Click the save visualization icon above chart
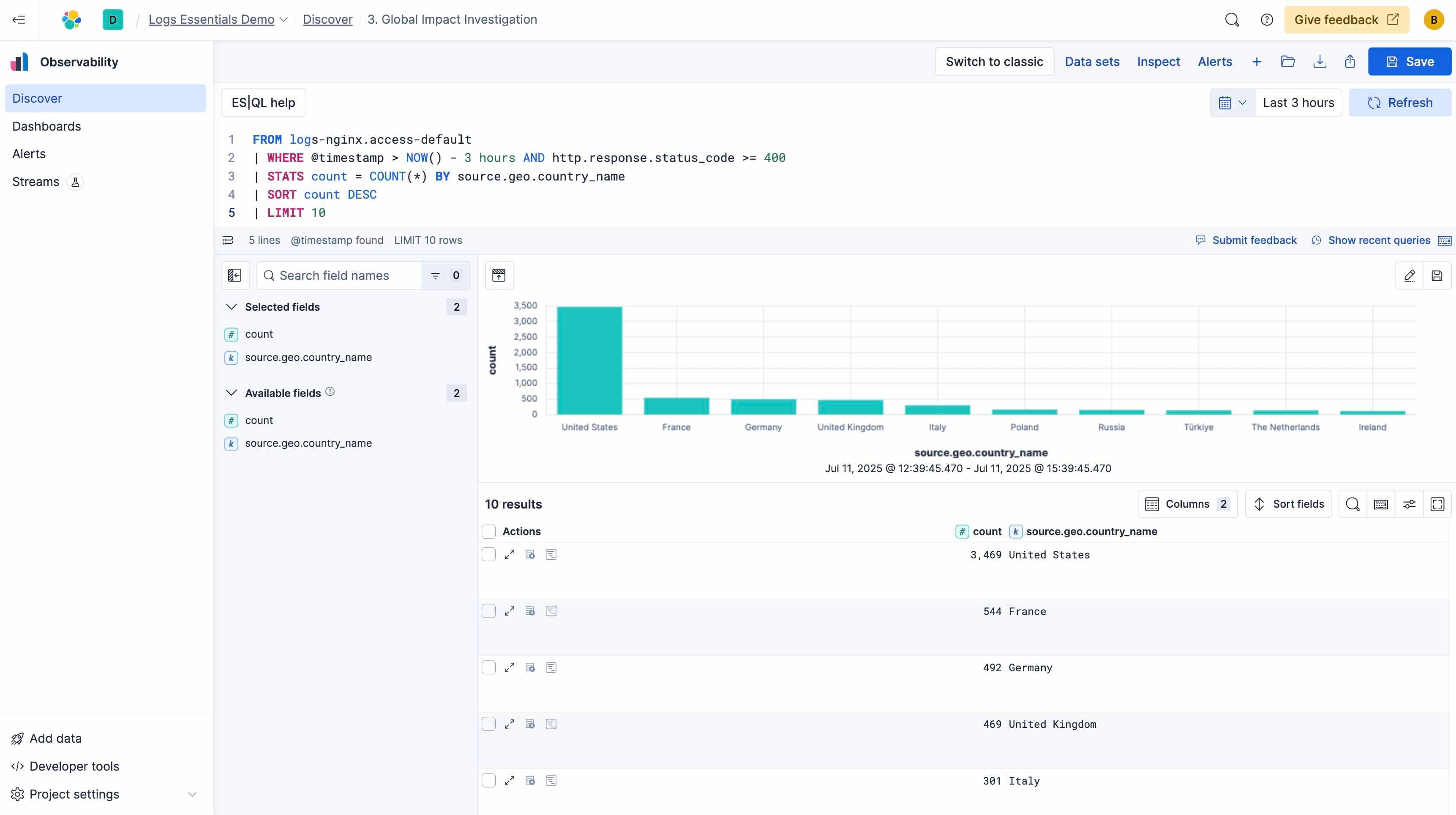The width and height of the screenshot is (1456, 815). click(1437, 276)
